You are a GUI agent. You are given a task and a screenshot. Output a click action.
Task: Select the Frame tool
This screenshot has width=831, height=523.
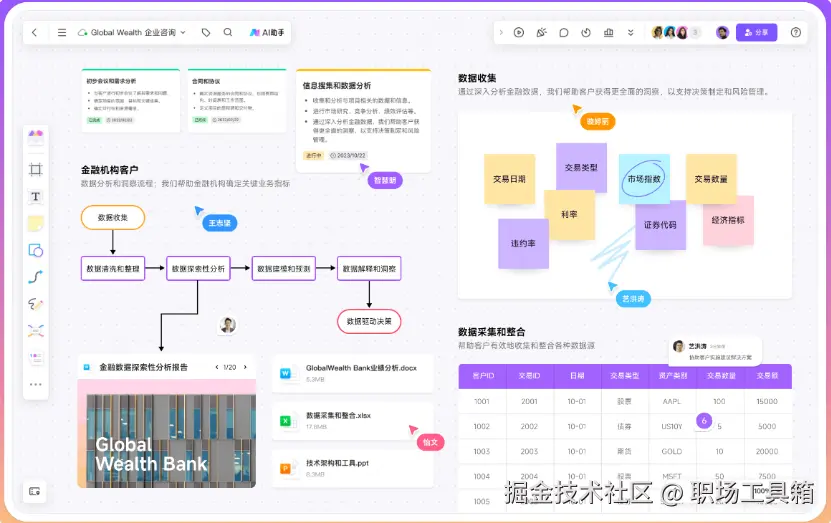[x=36, y=170]
